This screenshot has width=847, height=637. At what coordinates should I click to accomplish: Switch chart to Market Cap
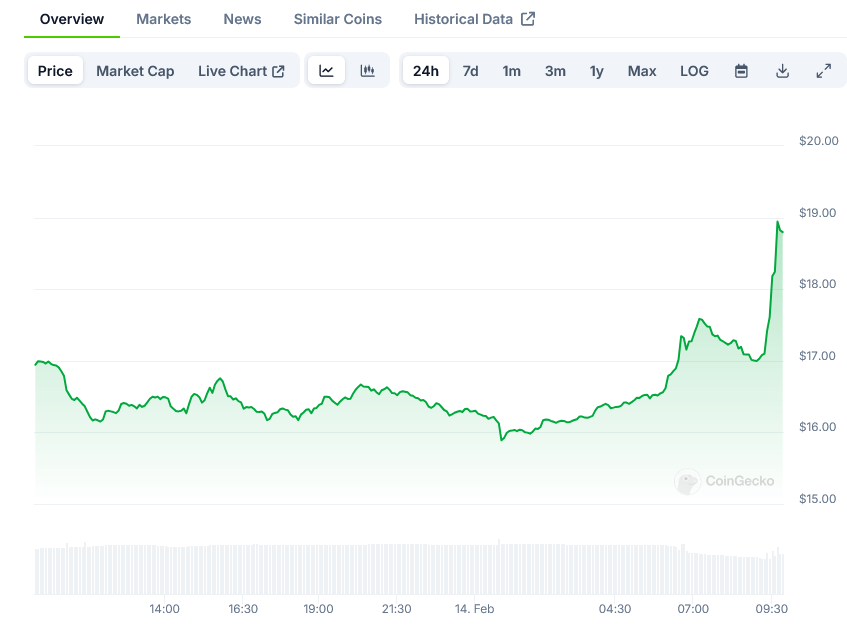[x=135, y=71]
